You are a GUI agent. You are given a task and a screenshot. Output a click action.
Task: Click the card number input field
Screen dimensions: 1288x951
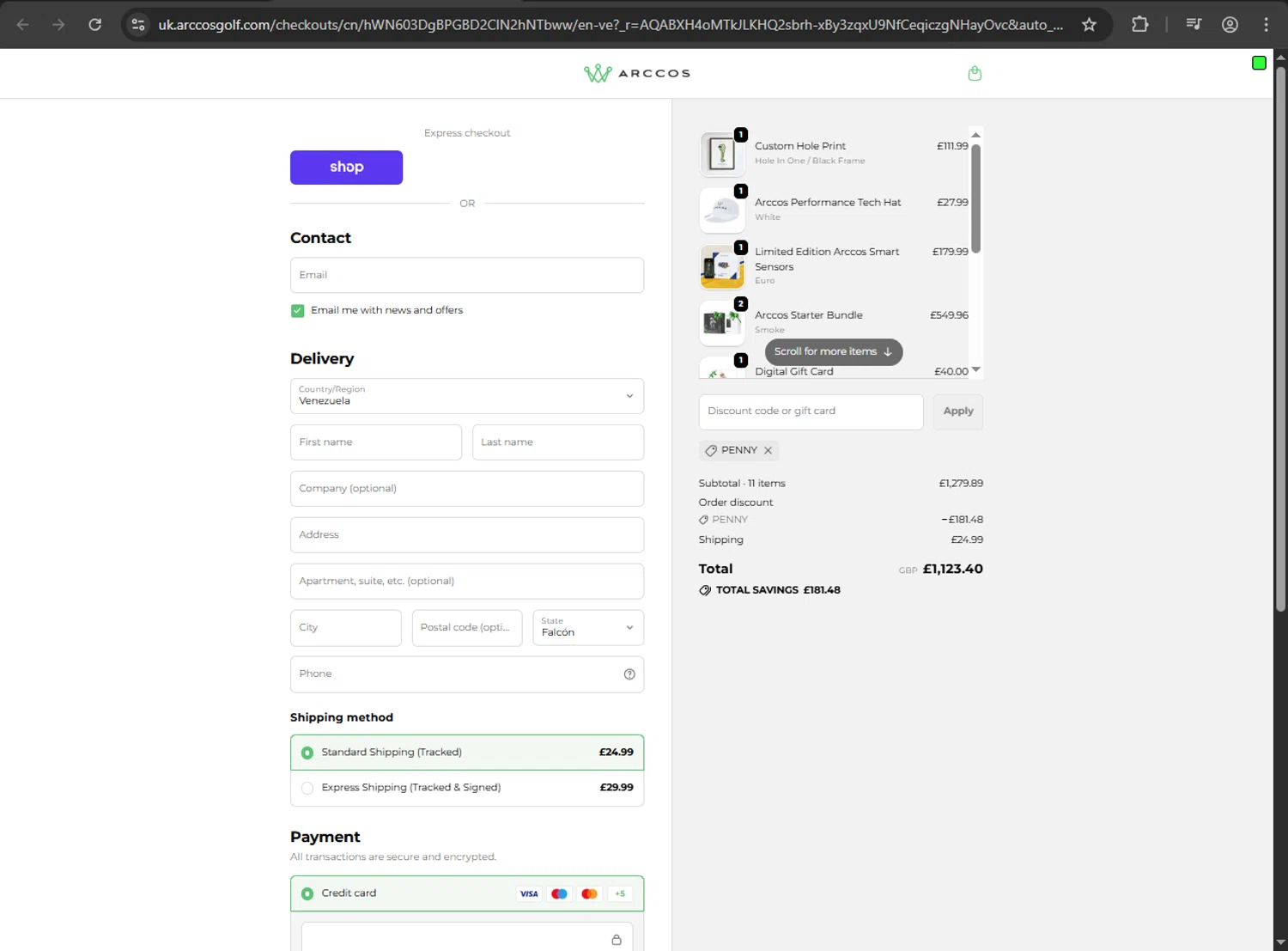coord(467,937)
